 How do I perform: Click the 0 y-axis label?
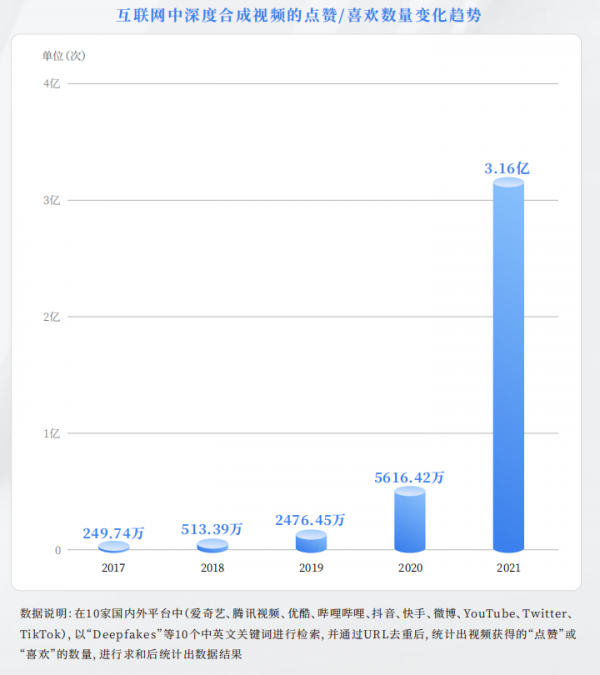pyautogui.click(x=58, y=550)
